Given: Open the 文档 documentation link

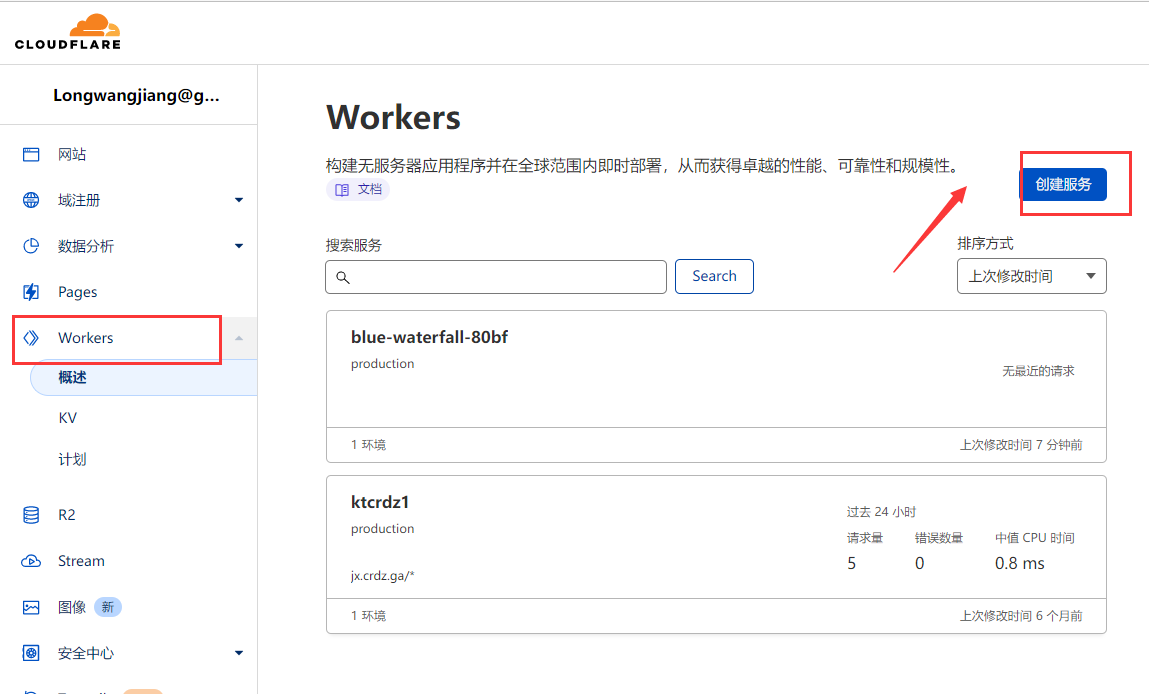Looking at the screenshot, I should tap(358, 189).
